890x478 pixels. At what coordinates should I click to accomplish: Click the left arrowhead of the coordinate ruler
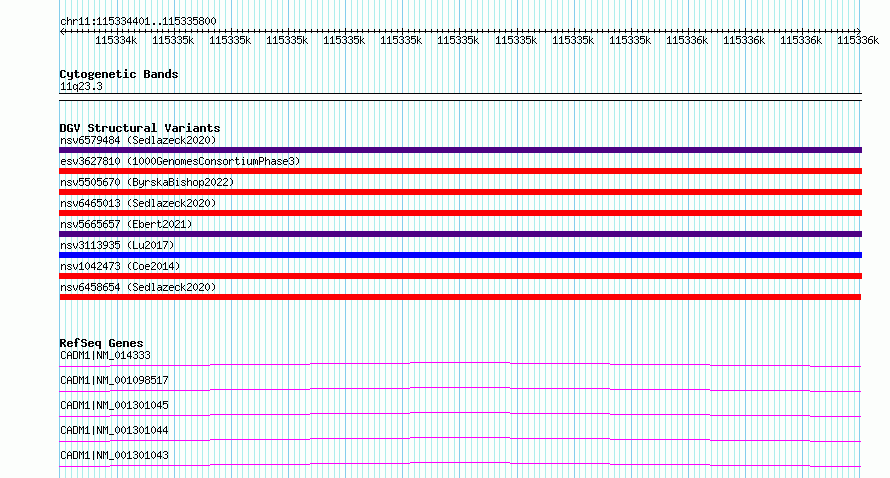pos(62,31)
